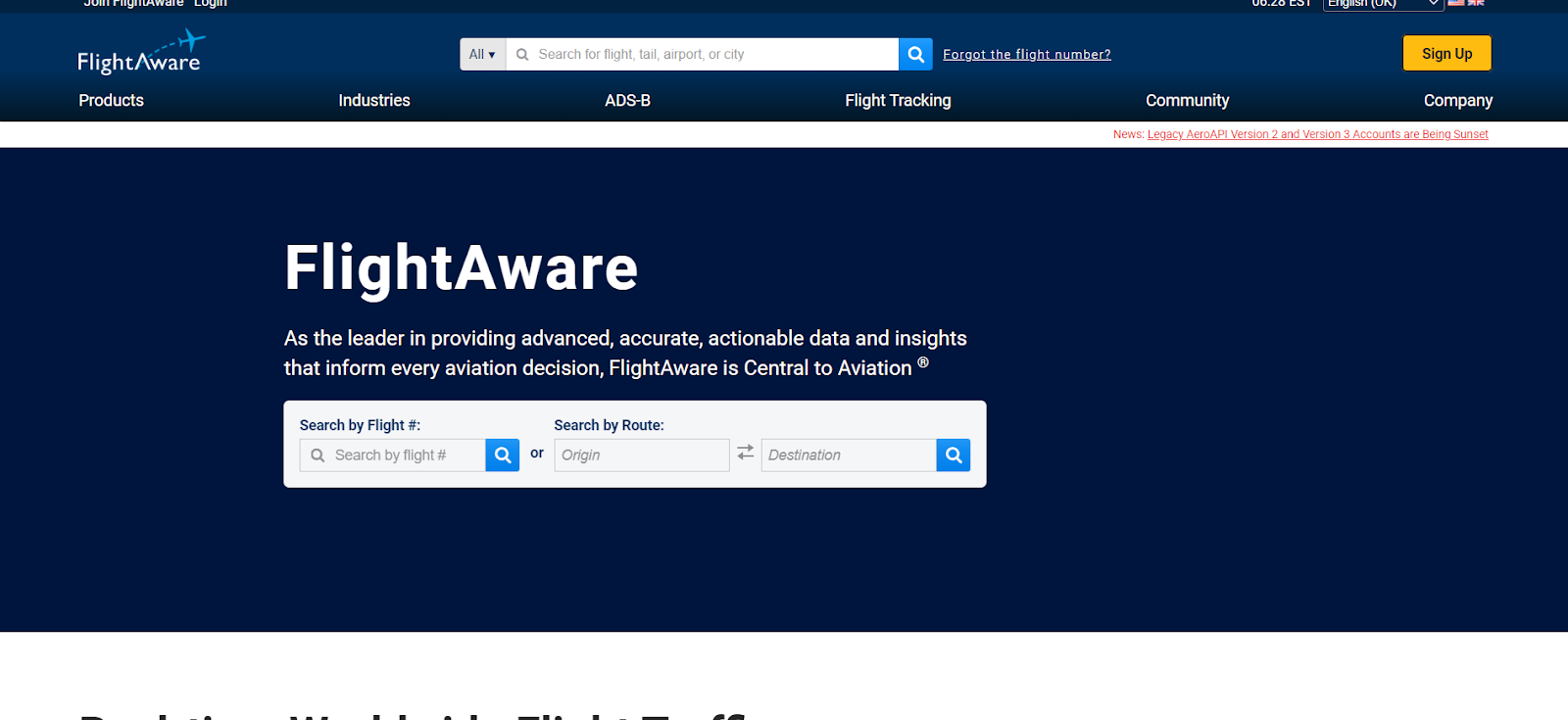Open the Company menu
This screenshot has width=1568, height=720.
[x=1458, y=100]
